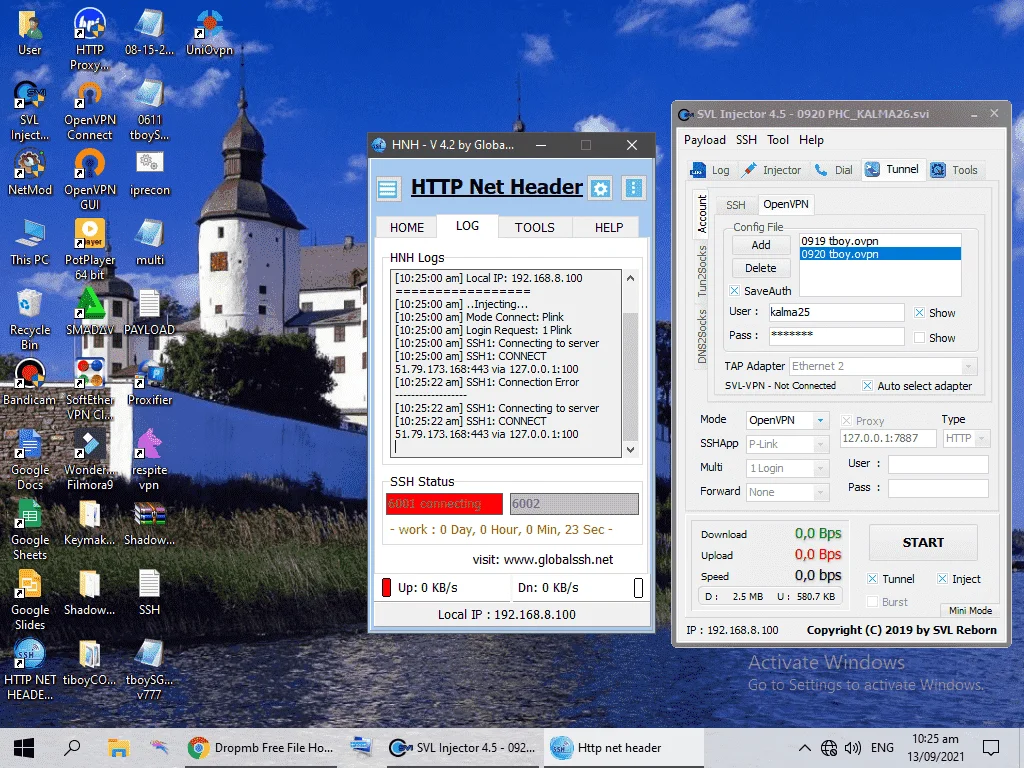The image size is (1024, 768).
Task: Click the red 6001 connecting indicator
Action: pyautogui.click(x=444, y=504)
